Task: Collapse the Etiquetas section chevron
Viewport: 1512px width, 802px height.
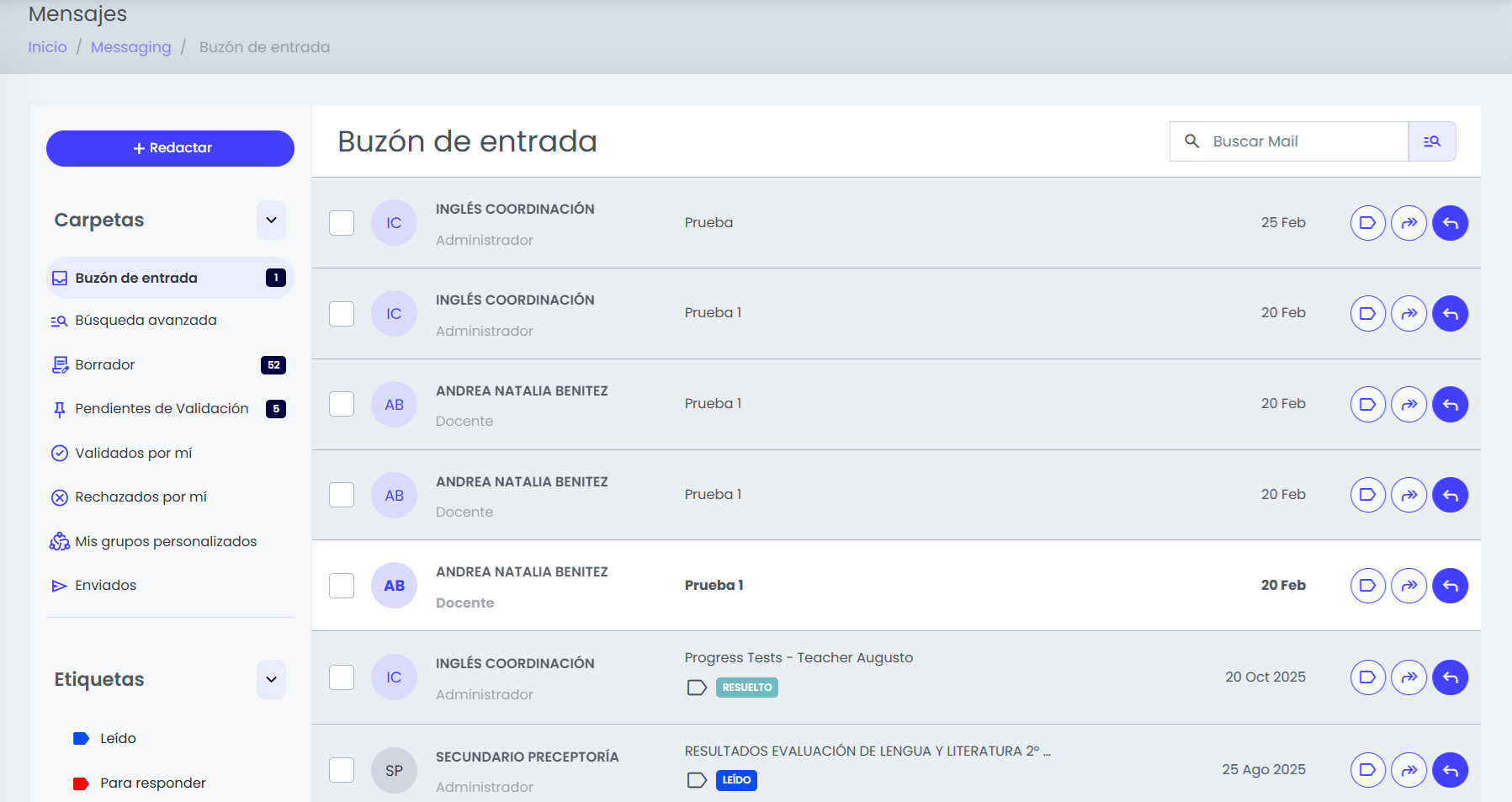Action: click(x=271, y=680)
